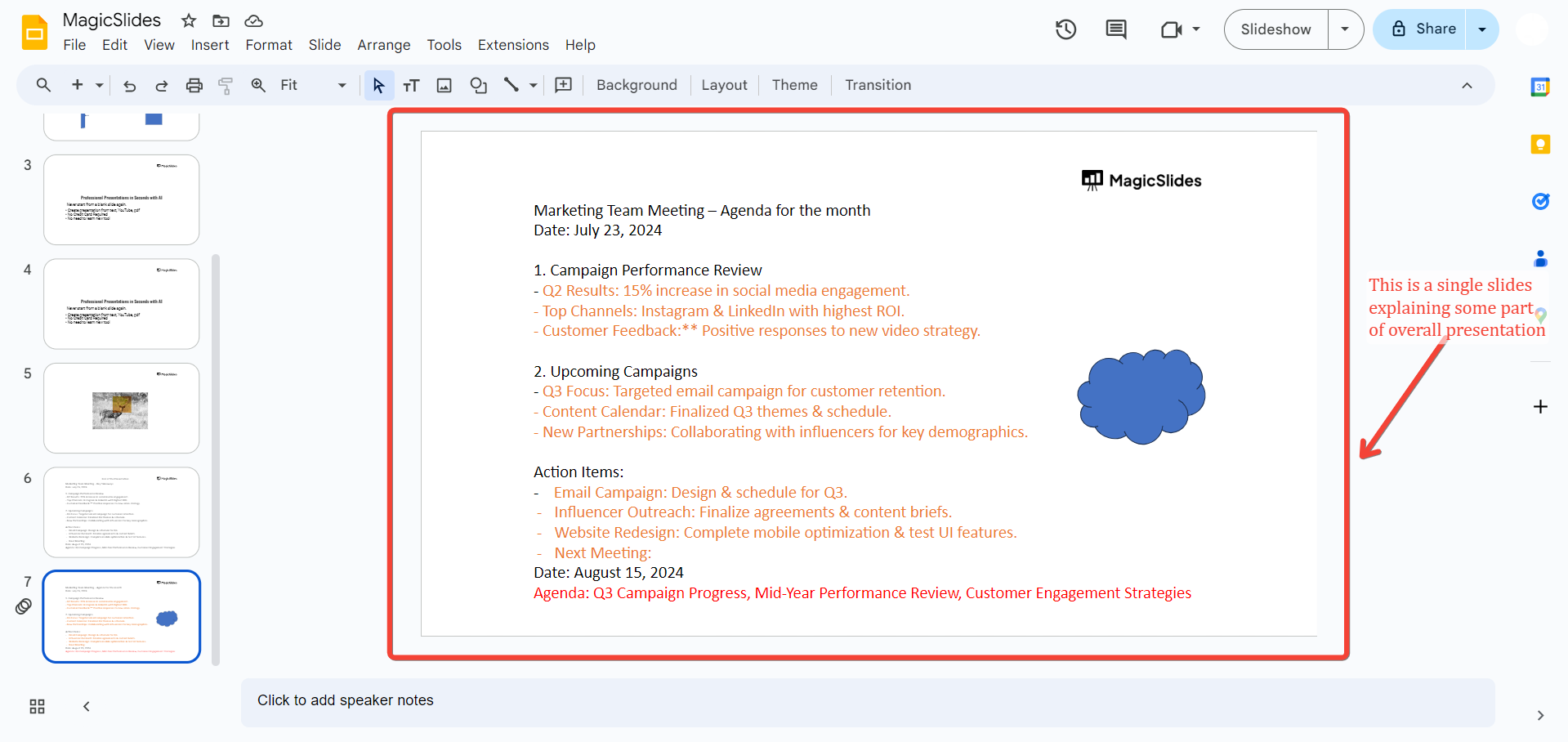Expand Slideshow options dropdown arrow
This screenshot has height=742, width=1568.
click(x=1345, y=29)
